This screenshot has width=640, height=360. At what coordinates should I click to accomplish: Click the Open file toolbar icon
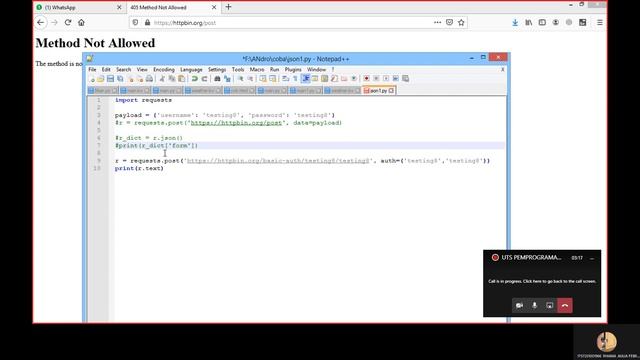[100, 78]
